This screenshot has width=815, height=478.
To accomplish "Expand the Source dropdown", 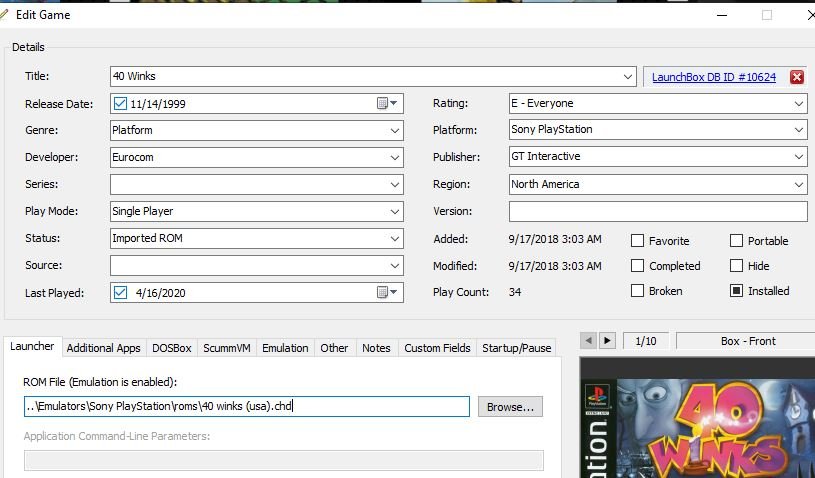I will [395, 265].
